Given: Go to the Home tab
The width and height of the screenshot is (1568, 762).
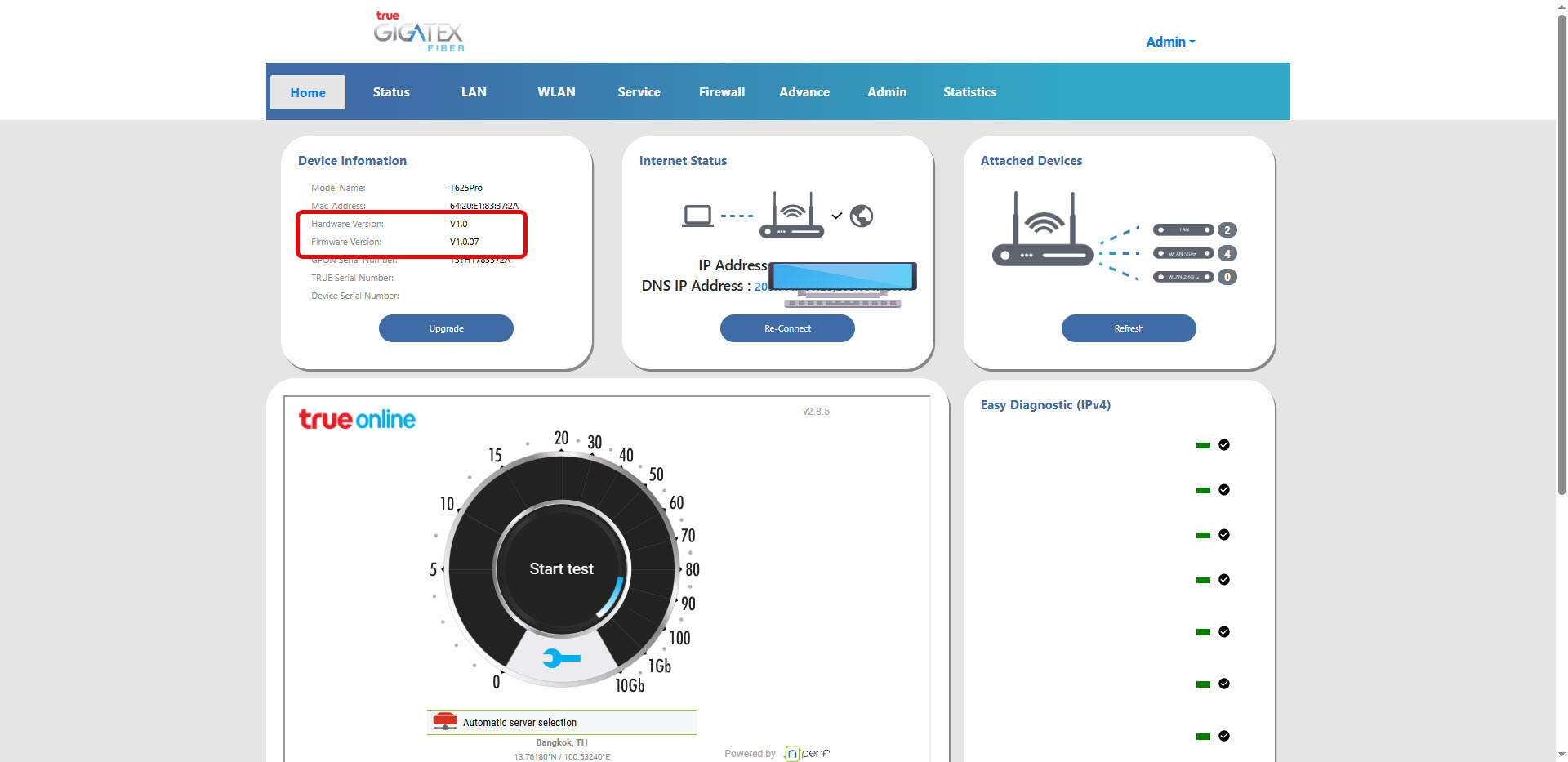Looking at the screenshot, I should tap(308, 92).
